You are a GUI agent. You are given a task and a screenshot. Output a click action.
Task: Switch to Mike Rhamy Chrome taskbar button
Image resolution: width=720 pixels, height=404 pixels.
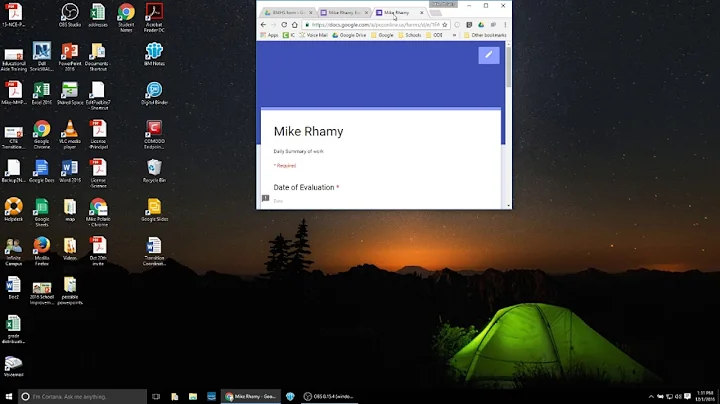pos(251,396)
